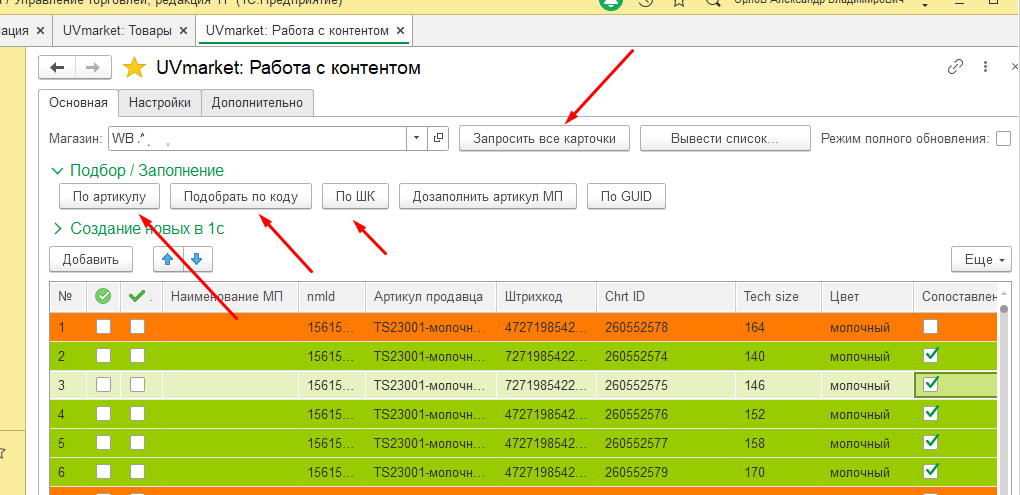The height and width of the screenshot is (495, 1020).
Task: Open the Еще dropdown menu
Action: [981, 260]
